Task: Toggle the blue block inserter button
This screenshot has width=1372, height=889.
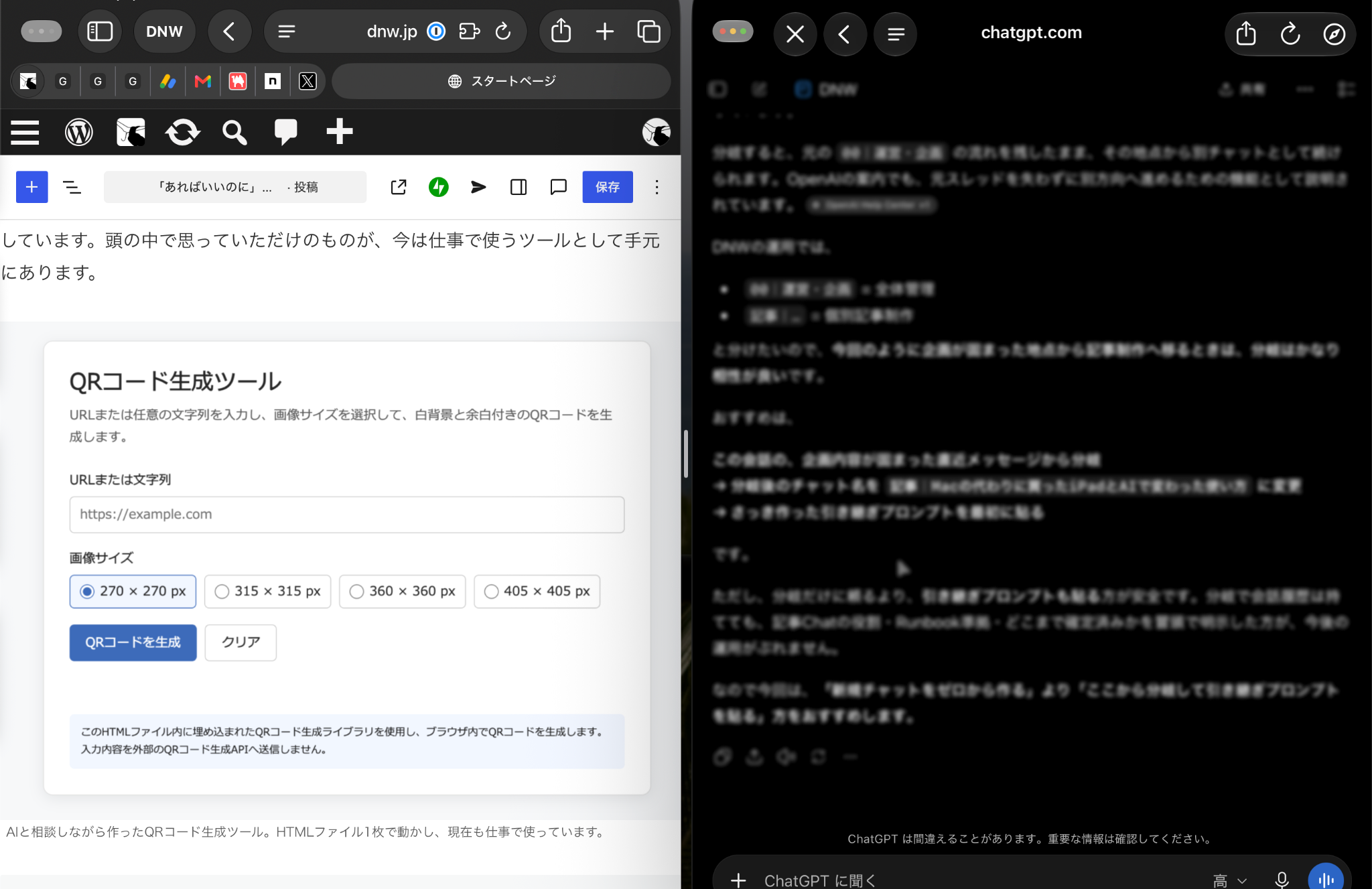Action: pyautogui.click(x=32, y=187)
